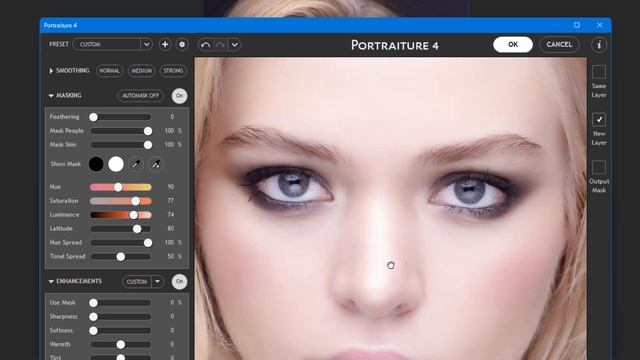Maximize the Portraiture 4 window
640x360 pixels.
[577, 25]
